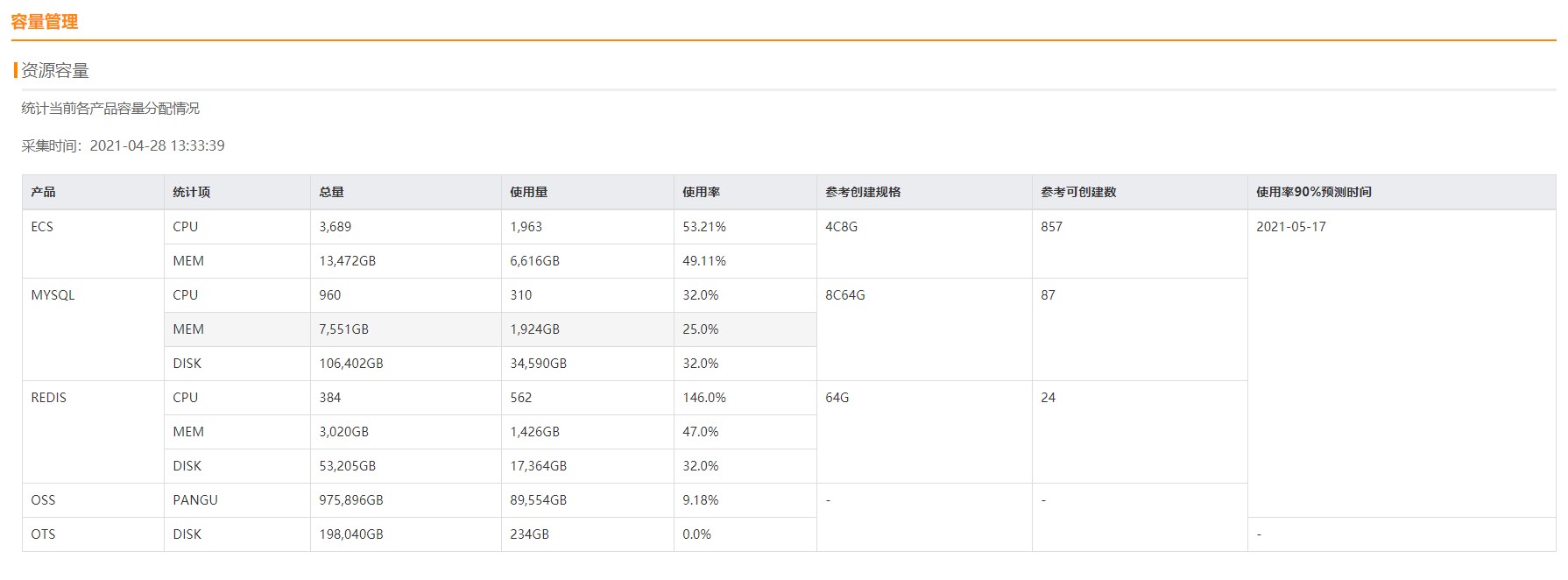Click the 2021-05-17 predicted date cell
1568x580 pixels.
coord(1290,227)
